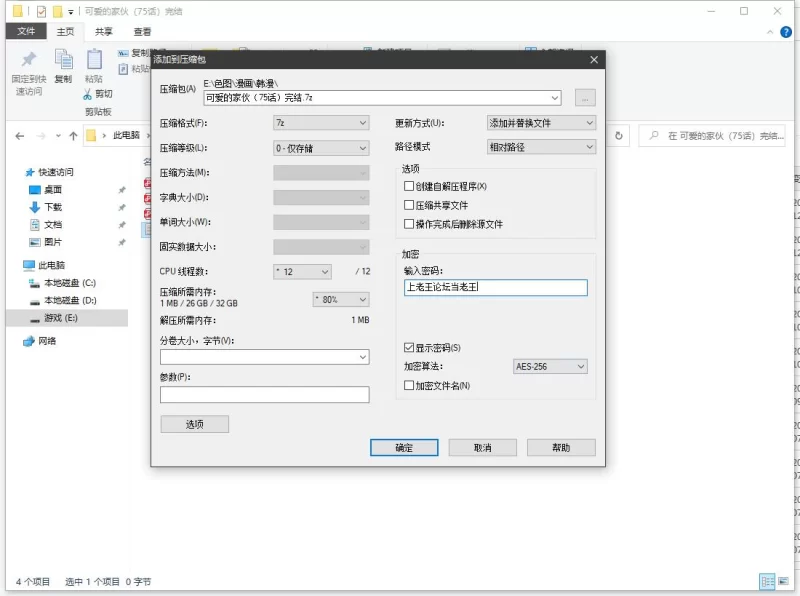Expand the archive name combo box arrow
Screen dimensions: 800x596
click(x=555, y=98)
